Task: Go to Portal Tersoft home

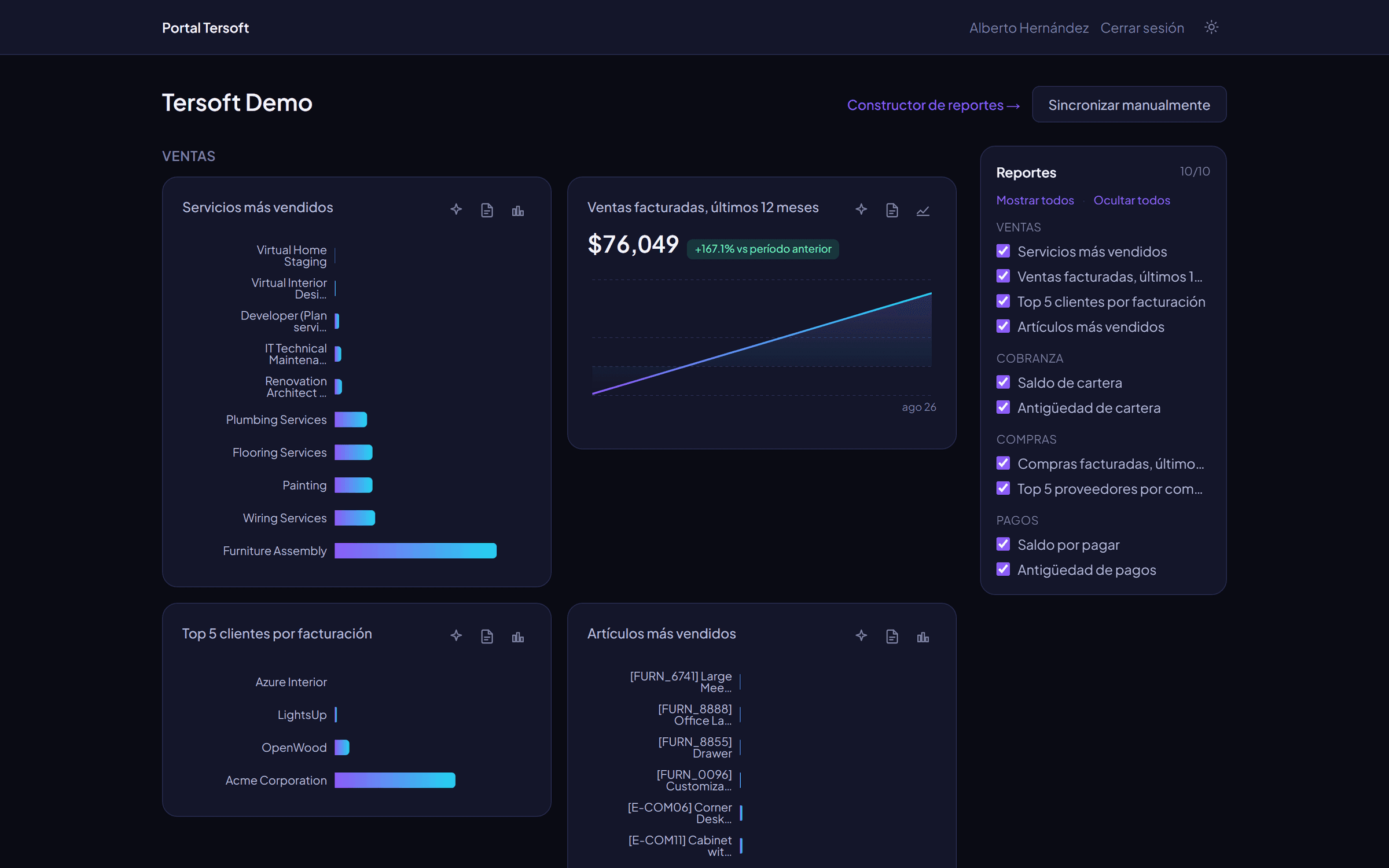Action: point(205,28)
